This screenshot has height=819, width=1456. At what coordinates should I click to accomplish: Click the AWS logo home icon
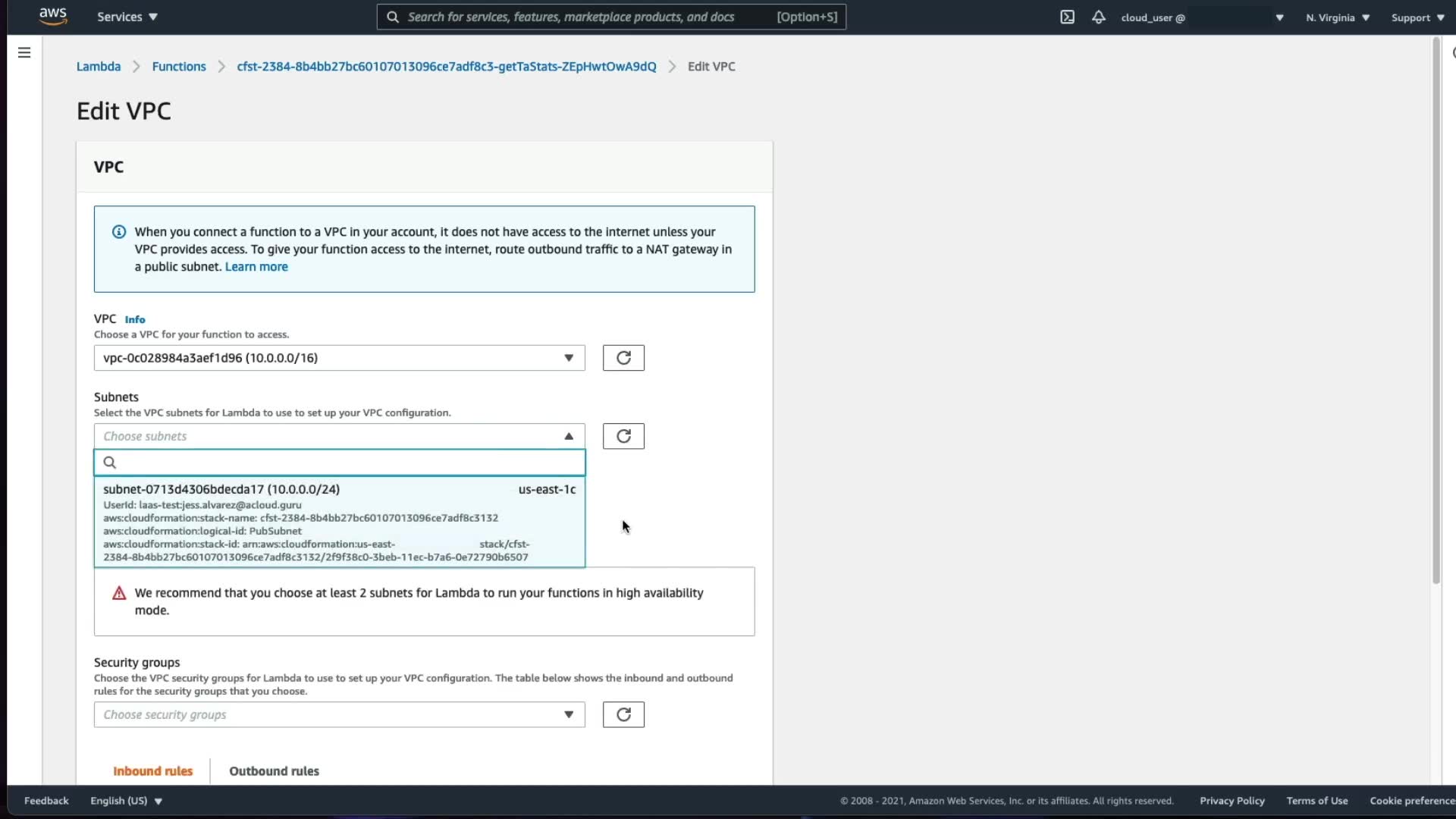53,17
